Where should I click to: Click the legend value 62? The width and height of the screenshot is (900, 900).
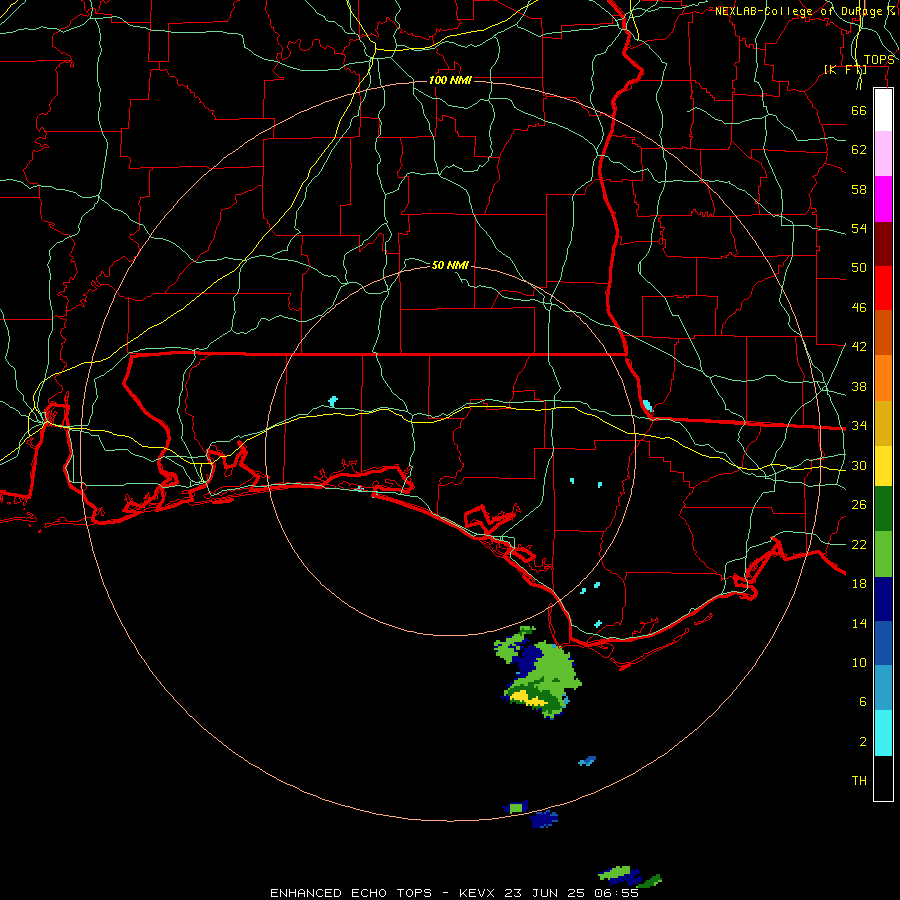pos(859,150)
